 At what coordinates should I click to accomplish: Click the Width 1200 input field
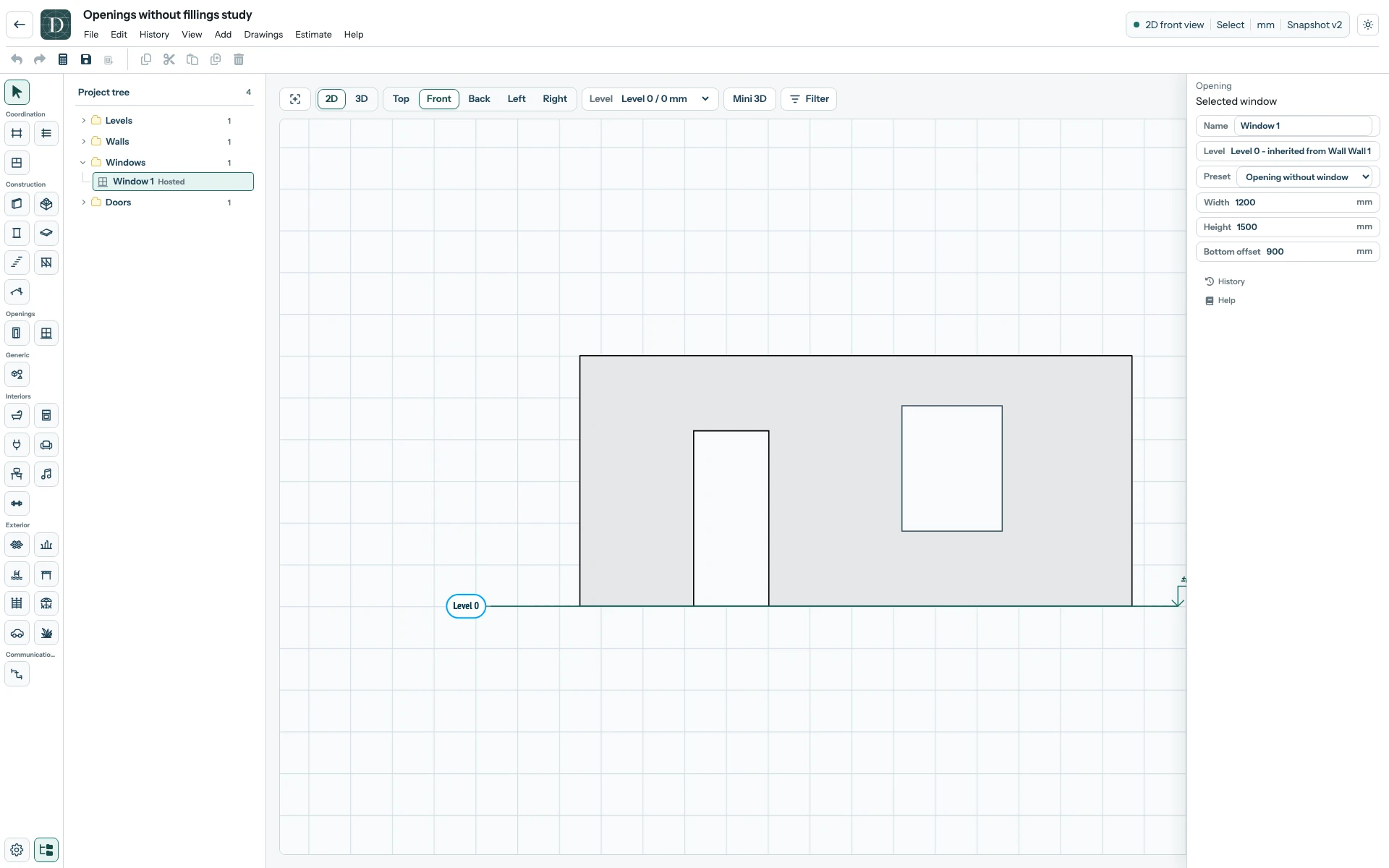pyautogui.click(x=1288, y=203)
